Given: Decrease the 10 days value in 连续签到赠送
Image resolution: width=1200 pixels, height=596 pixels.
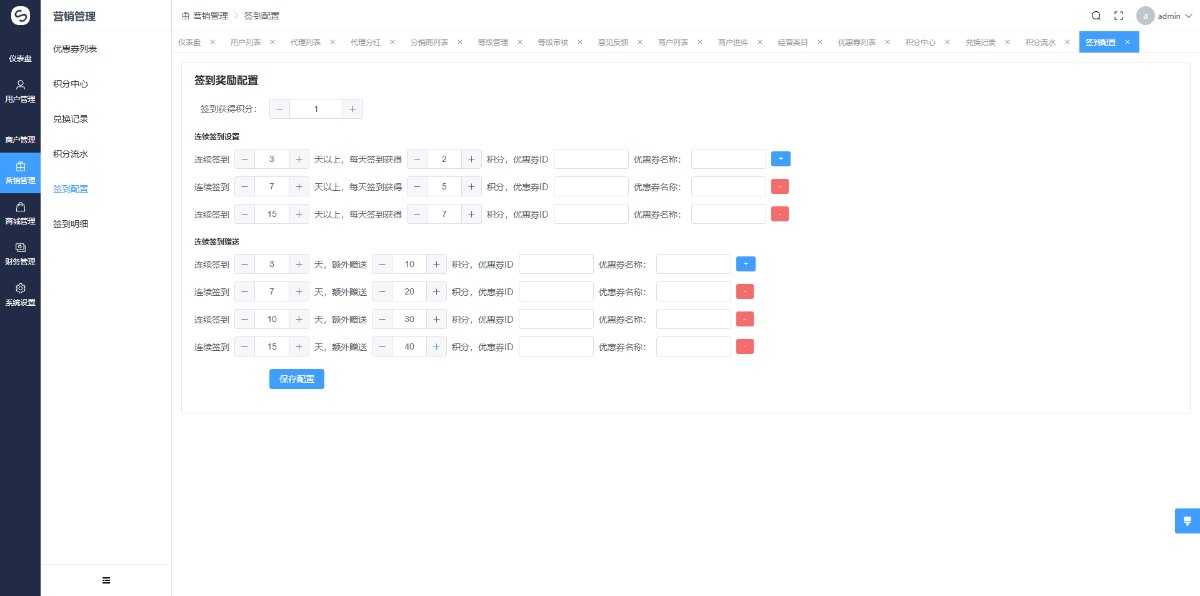Looking at the screenshot, I should tap(245, 319).
